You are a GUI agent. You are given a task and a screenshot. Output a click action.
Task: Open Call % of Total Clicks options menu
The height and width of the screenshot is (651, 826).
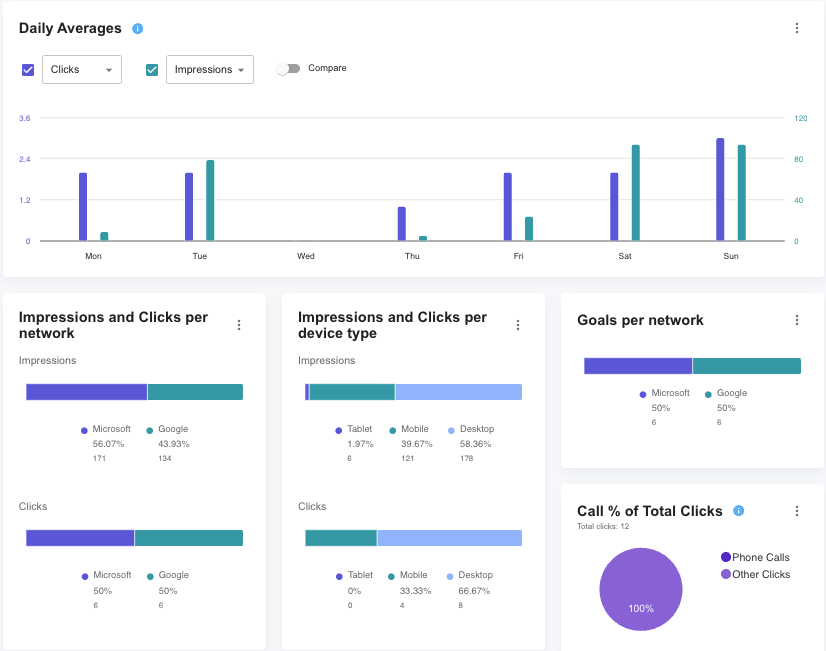point(797,511)
